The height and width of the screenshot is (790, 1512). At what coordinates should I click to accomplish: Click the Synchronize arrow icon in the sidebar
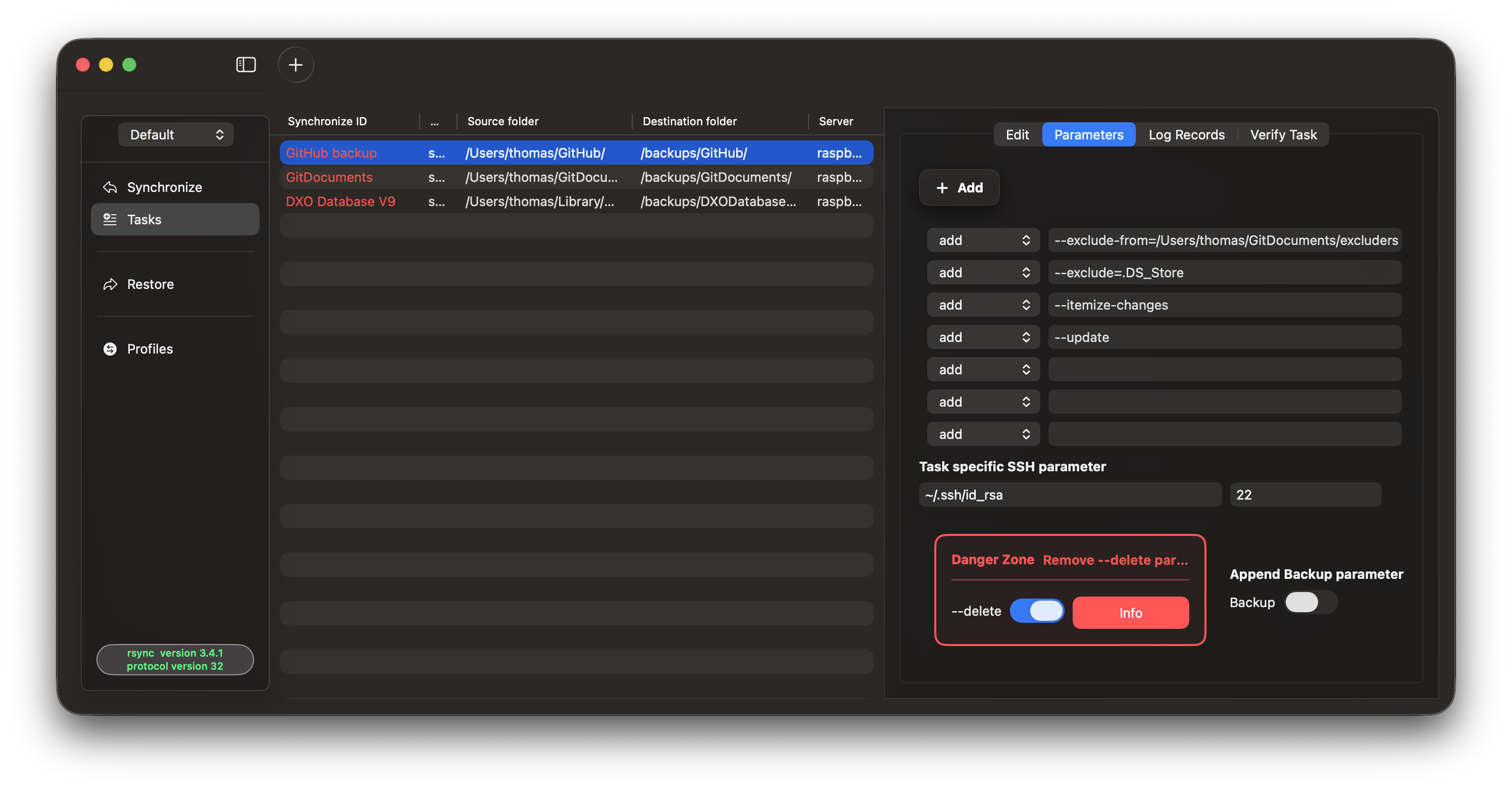coord(110,187)
